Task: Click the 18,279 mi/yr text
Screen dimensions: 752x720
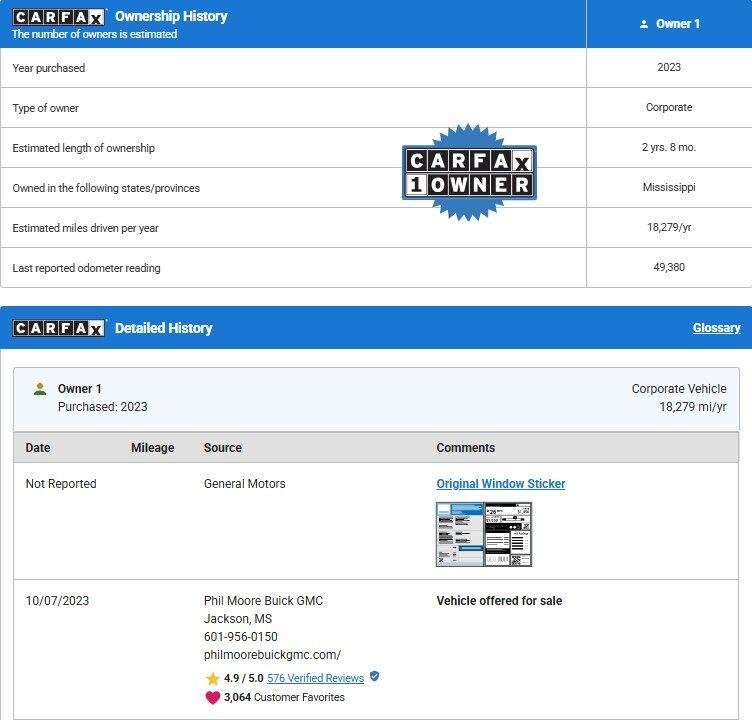Action: [x=693, y=407]
